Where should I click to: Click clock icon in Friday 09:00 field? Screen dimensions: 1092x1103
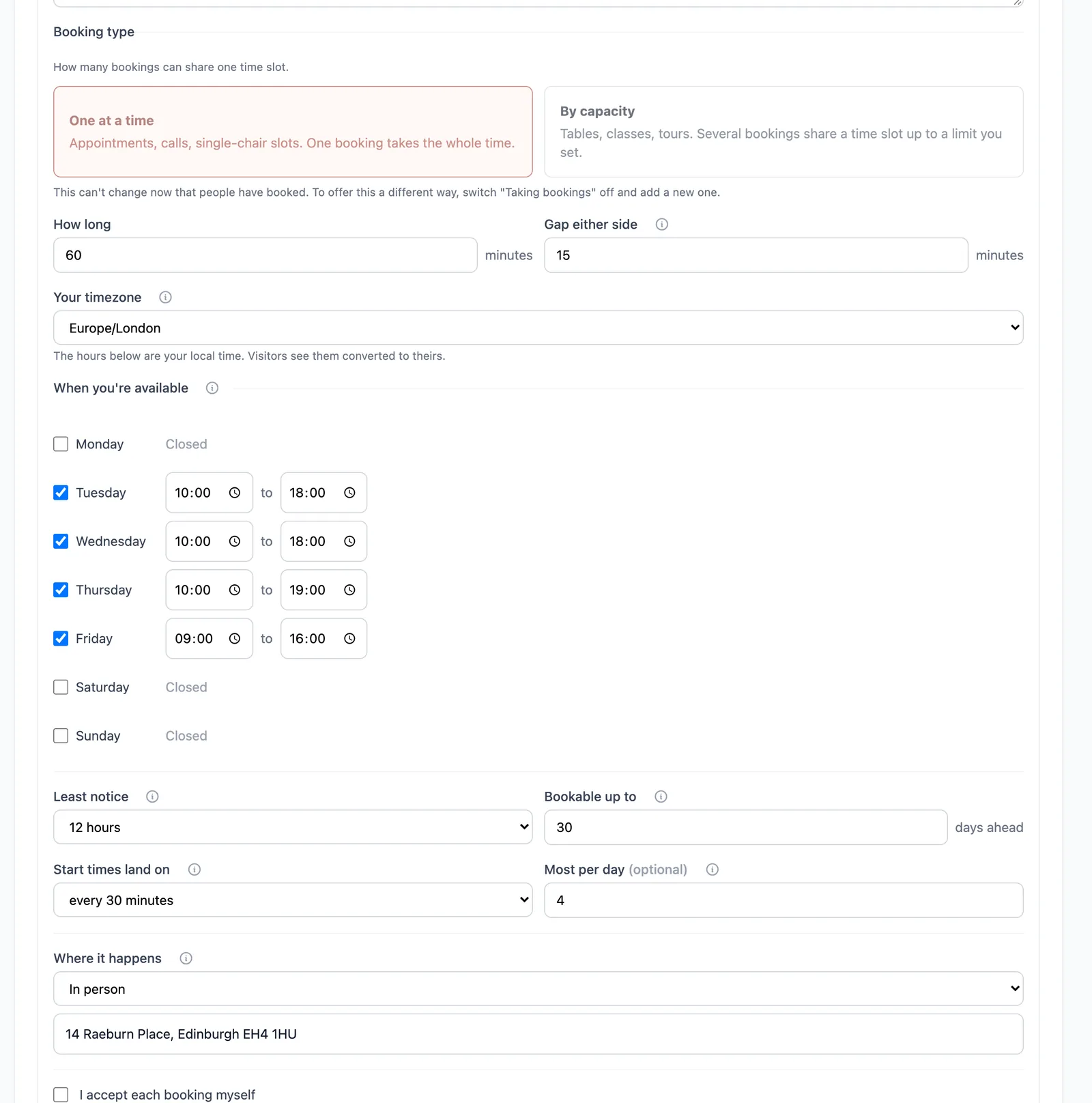[x=235, y=639]
